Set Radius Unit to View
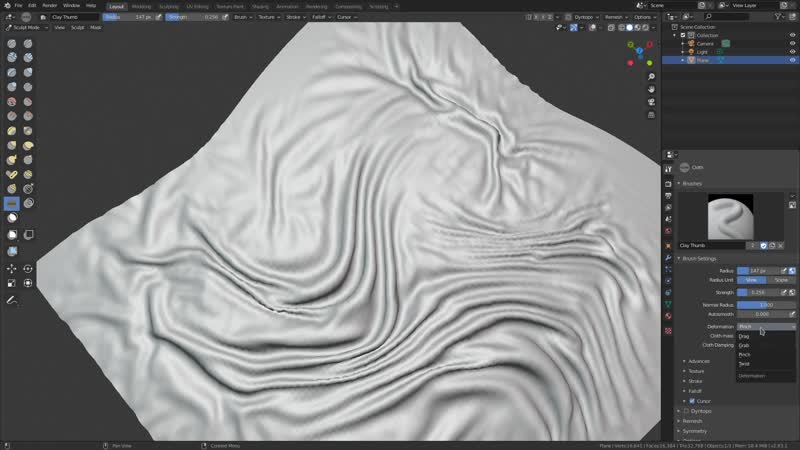800x450 pixels. point(751,280)
